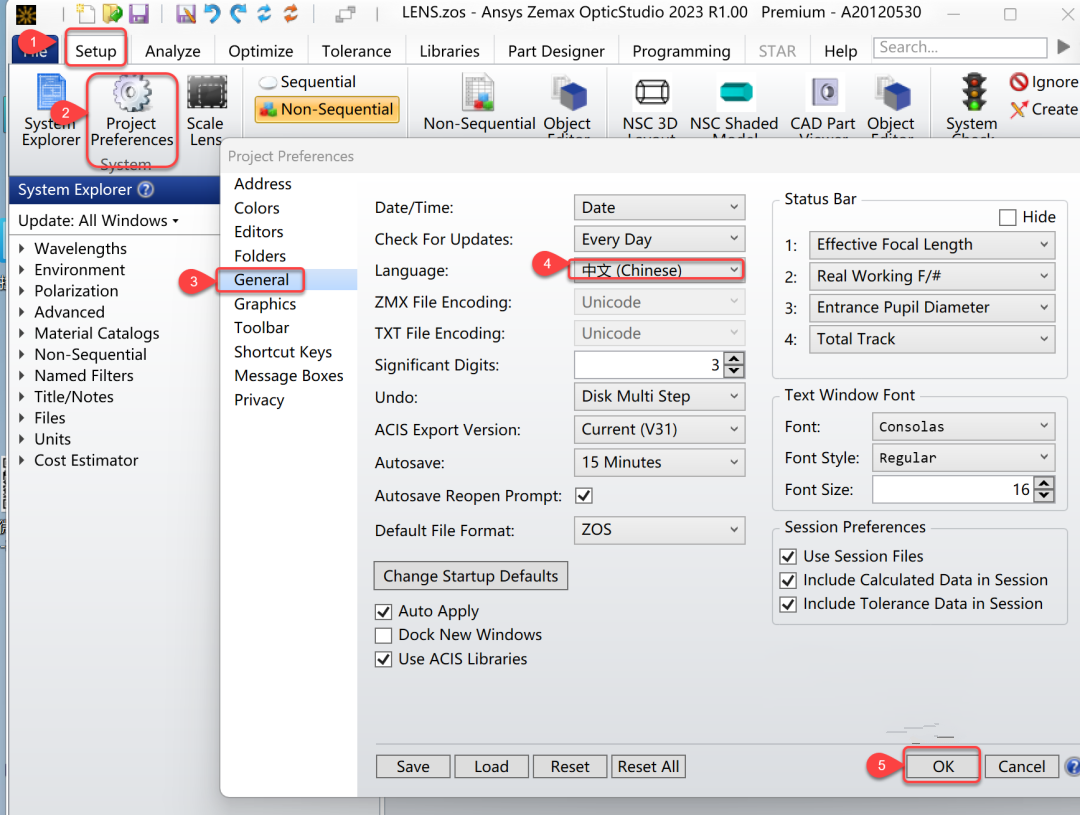The height and width of the screenshot is (815, 1080).
Task: Open Project Preferences gear icon
Action: point(132,112)
